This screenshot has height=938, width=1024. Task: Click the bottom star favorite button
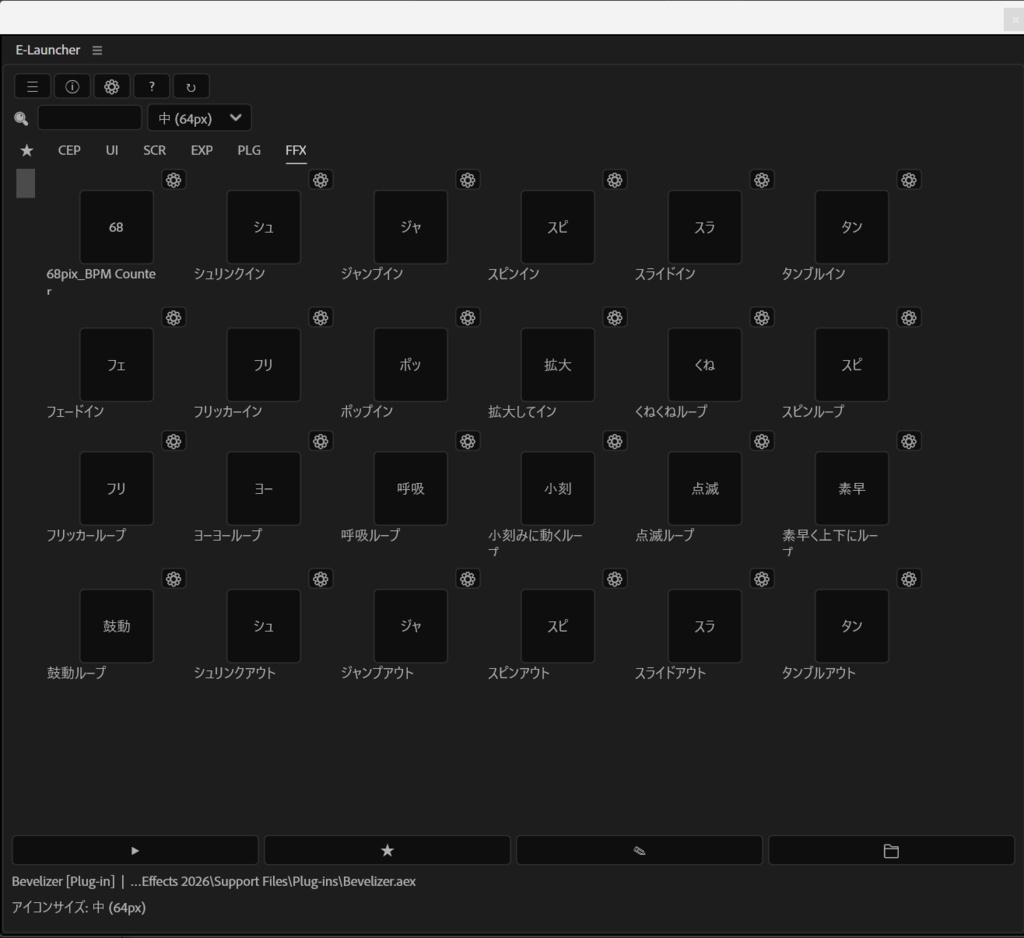coord(387,850)
